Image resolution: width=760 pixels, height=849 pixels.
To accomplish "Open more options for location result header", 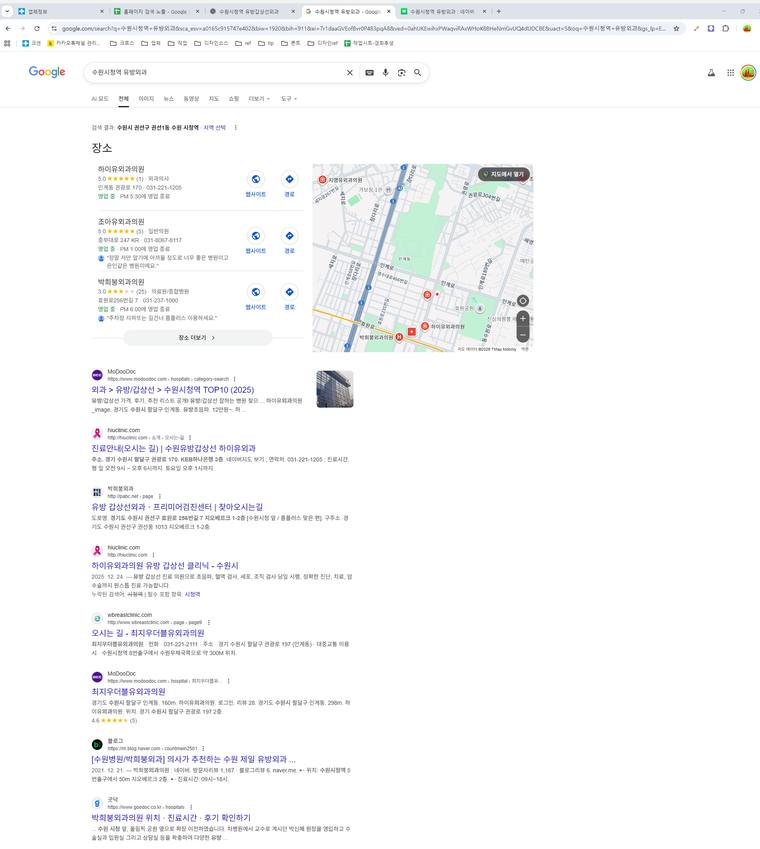I will point(235,128).
